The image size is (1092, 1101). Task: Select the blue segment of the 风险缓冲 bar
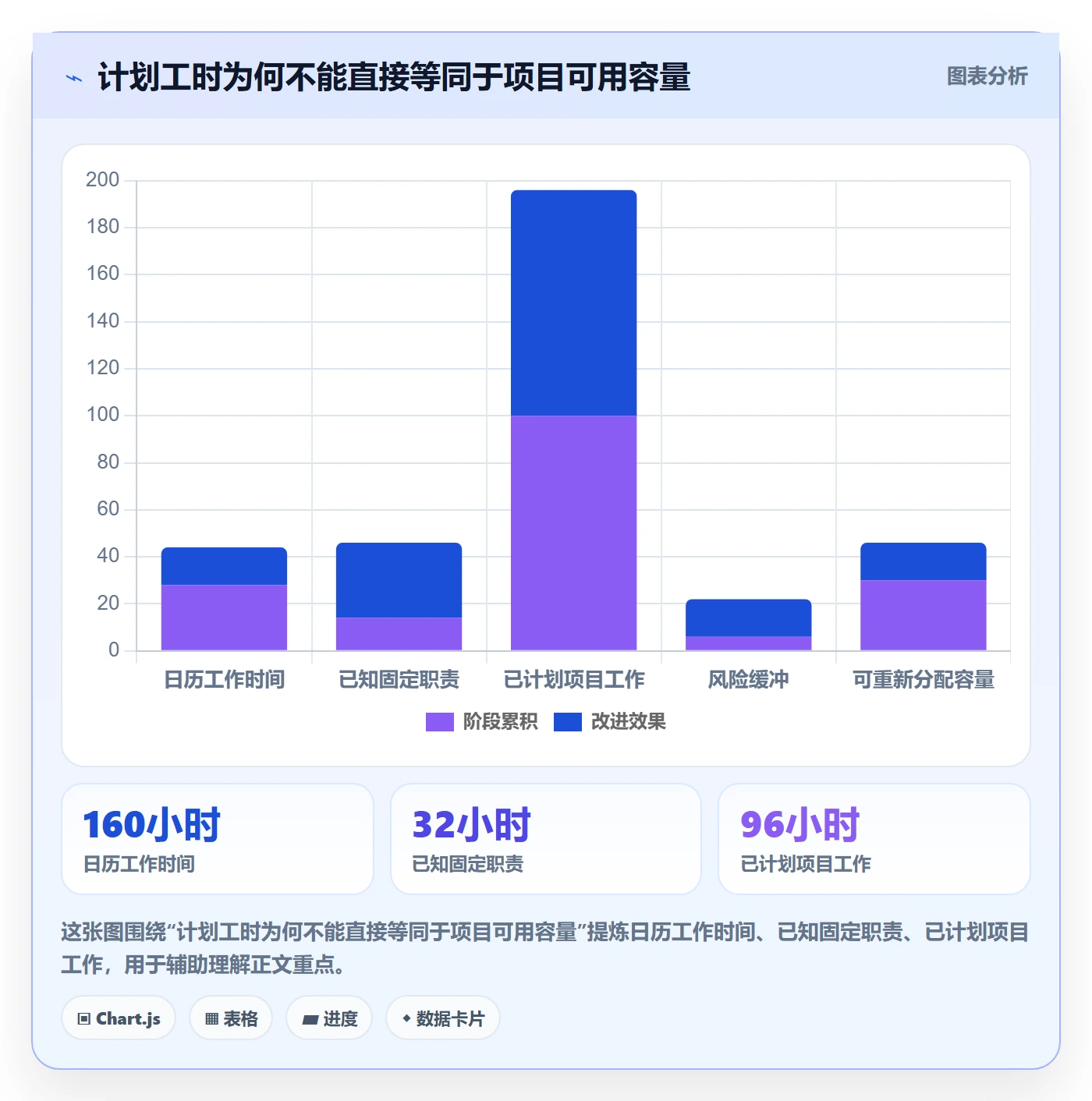tap(748, 618)
